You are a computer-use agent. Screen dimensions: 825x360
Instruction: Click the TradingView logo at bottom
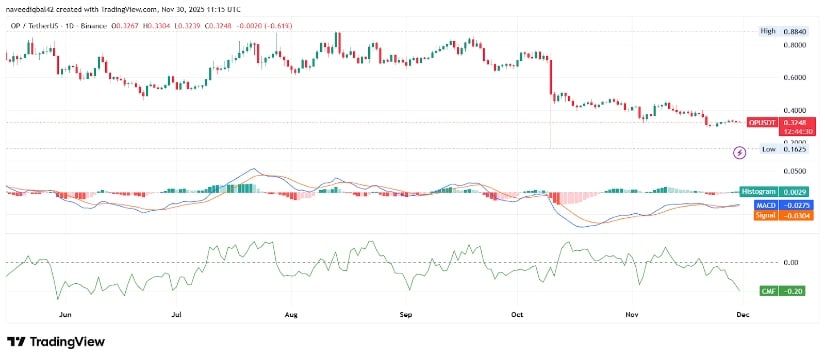click(56, 342)
